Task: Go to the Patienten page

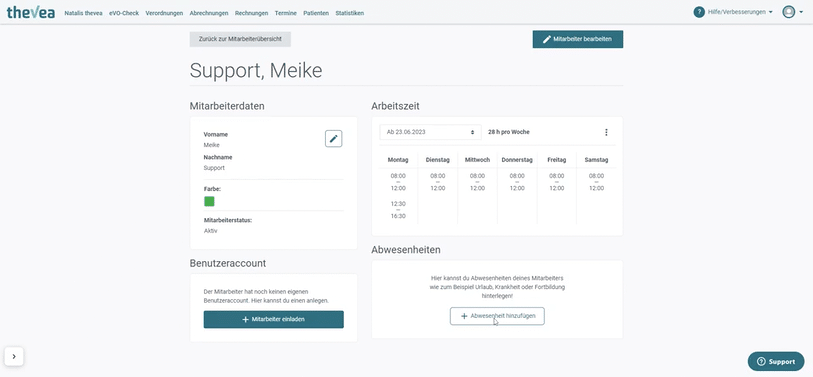Action: point(316,13)
